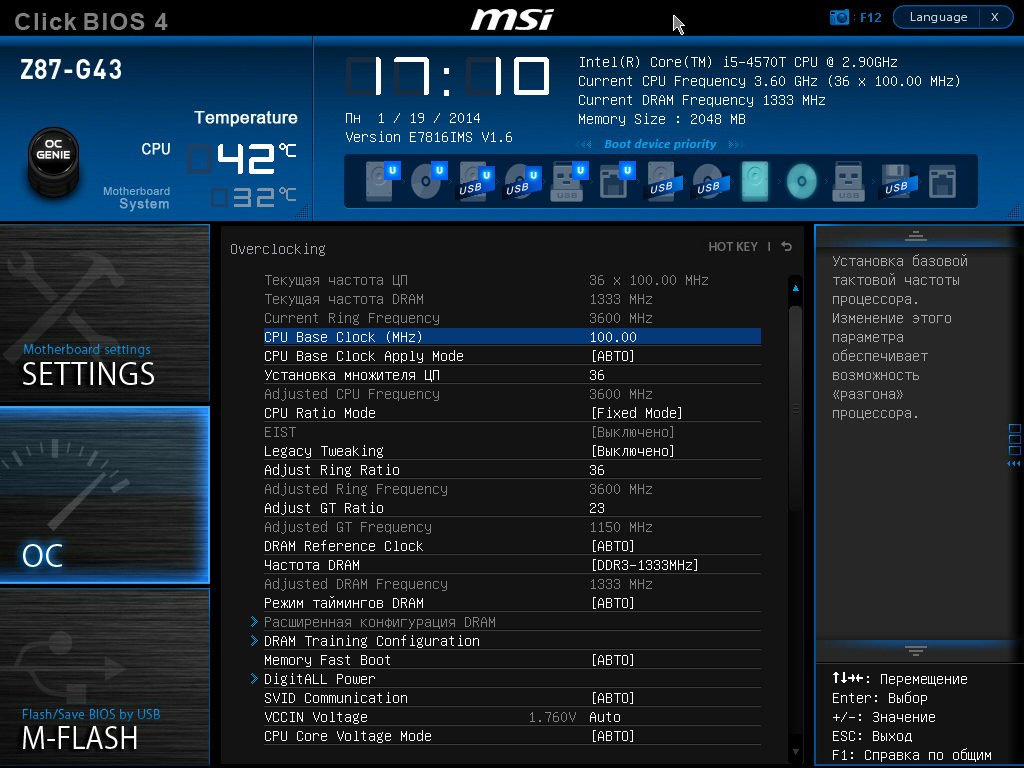The image size is (1024, 768).
Task: Click the handle at top of help panel
Action: (x=916, y=236)
